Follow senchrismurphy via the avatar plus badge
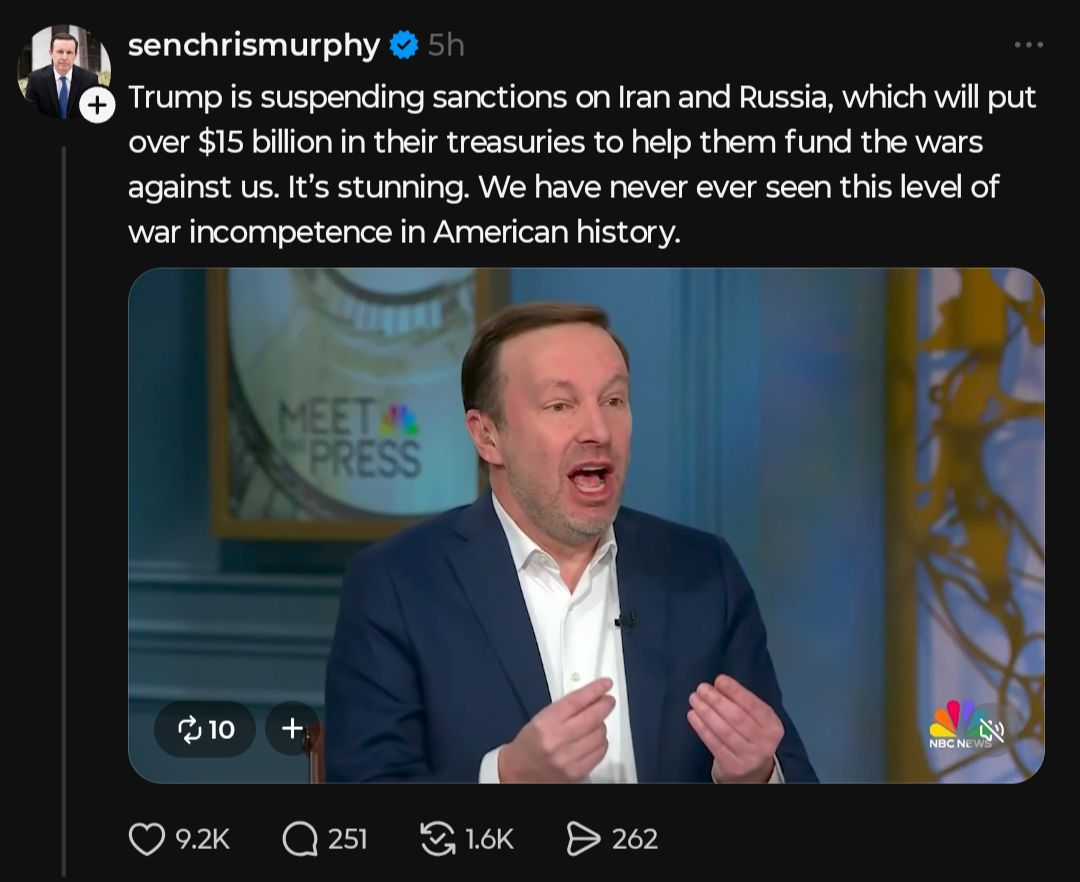 pos(97,104)
